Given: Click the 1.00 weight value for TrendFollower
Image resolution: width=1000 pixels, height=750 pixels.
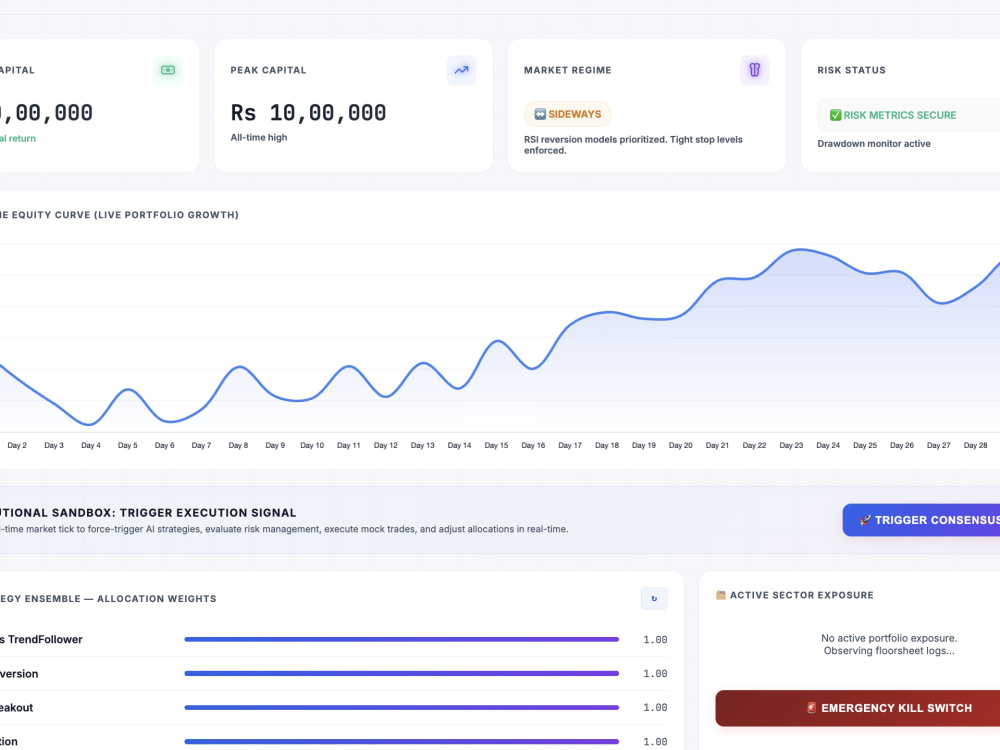Looking at the screenshot, I should (x=655, y=640).
